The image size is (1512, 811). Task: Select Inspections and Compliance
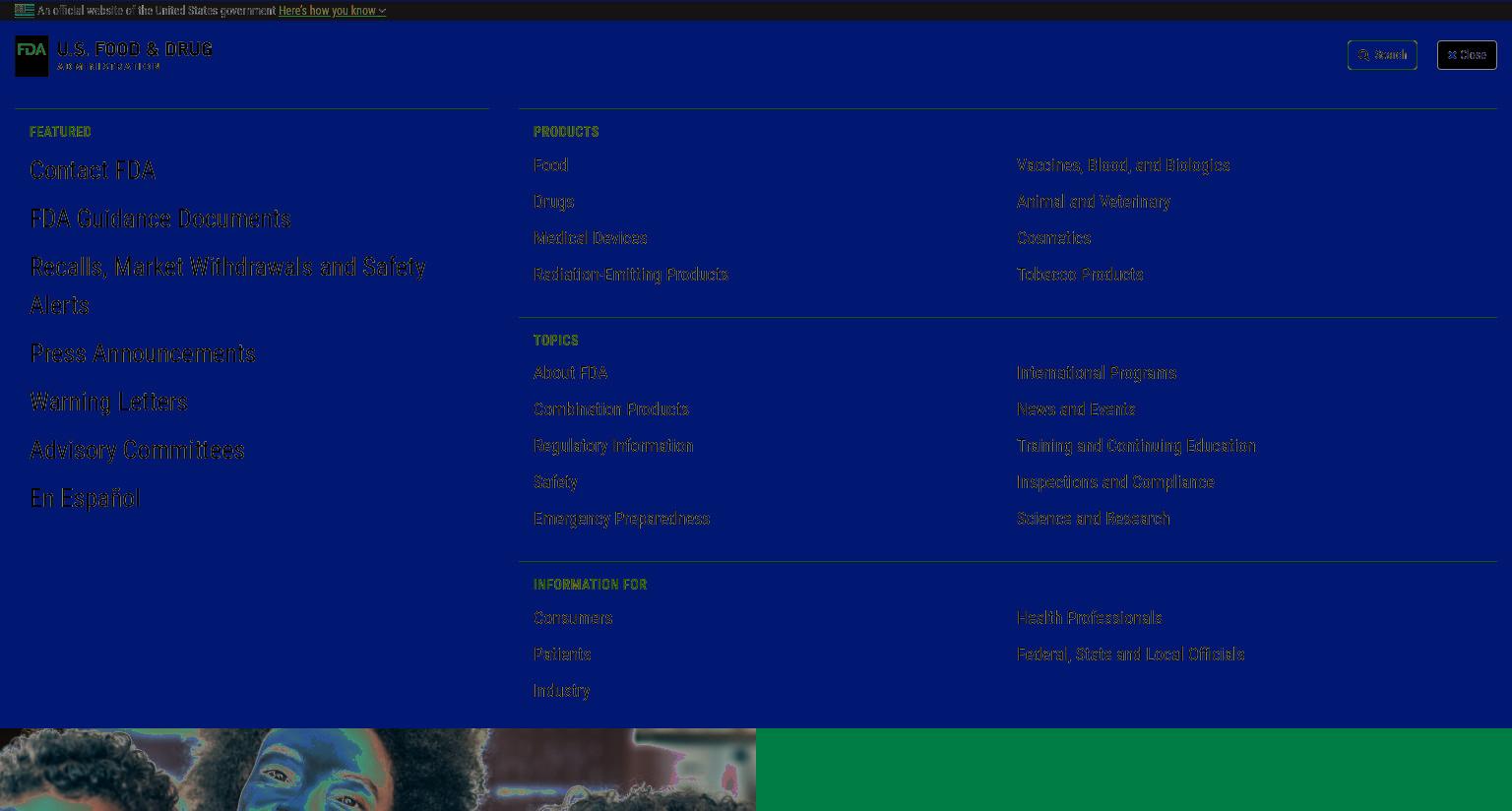(x=1115, y=482)
